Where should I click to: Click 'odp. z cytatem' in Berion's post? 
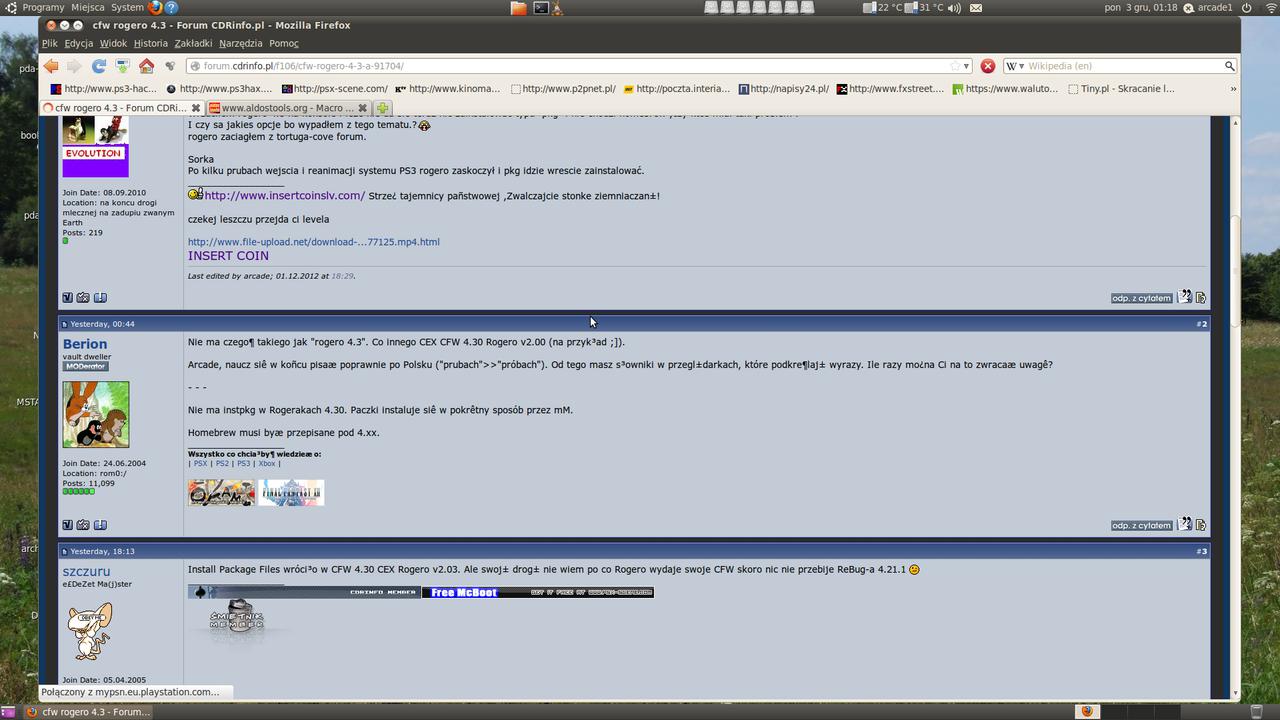click(1141, 525)
